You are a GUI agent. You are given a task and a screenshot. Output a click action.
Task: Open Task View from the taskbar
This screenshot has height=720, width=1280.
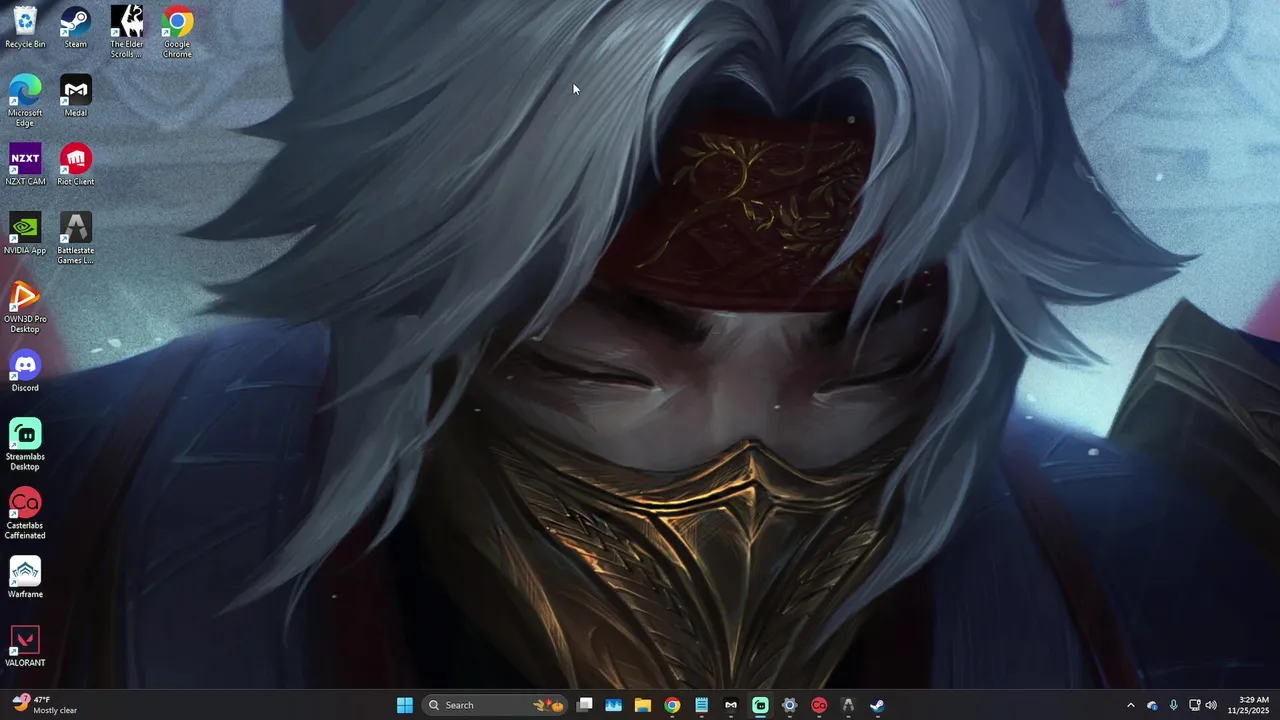click(x=585, y=705)
